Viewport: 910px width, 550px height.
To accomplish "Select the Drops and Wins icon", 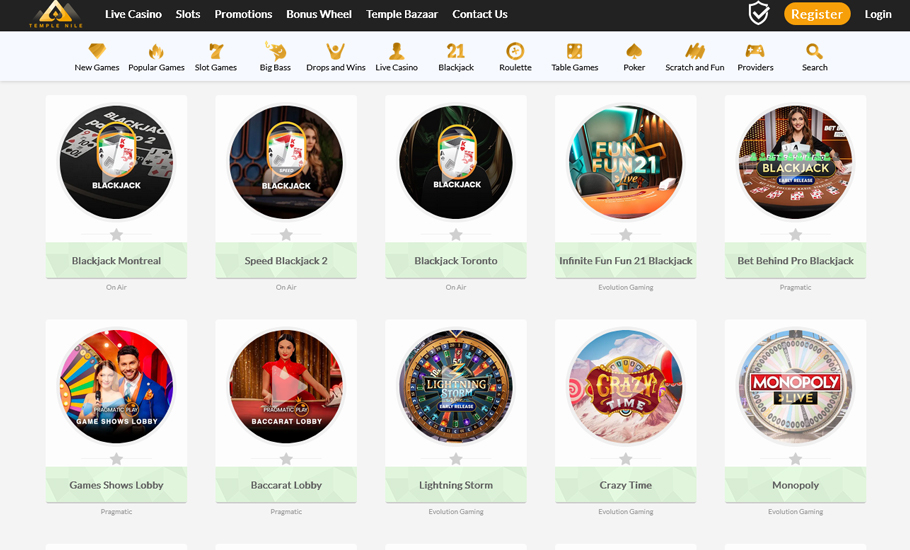I will click(x=335, y=51).
